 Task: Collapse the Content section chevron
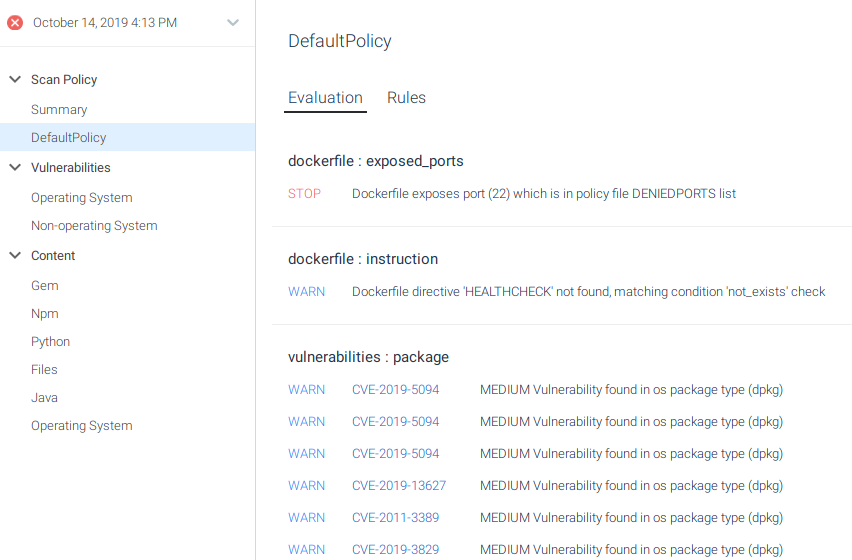[x=15, y=255]
